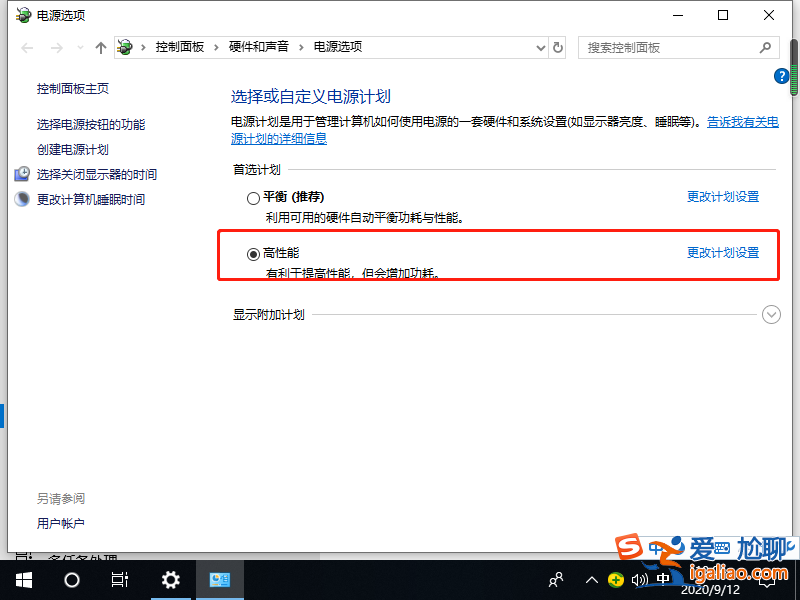
Task: Show hidden tray icons via the chevron
Action: point(593,580)
